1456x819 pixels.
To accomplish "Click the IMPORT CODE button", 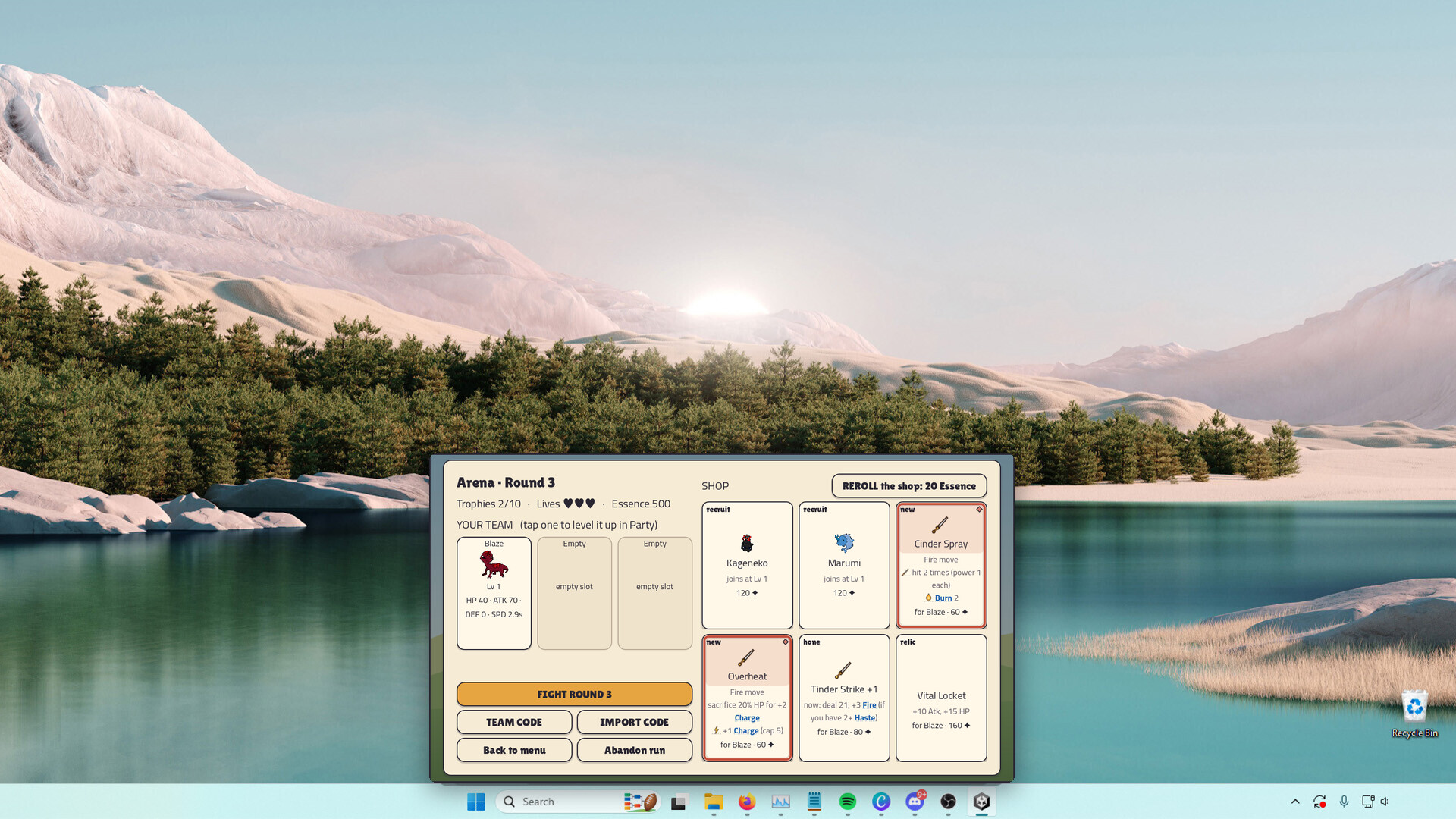I will pos(634,722).
